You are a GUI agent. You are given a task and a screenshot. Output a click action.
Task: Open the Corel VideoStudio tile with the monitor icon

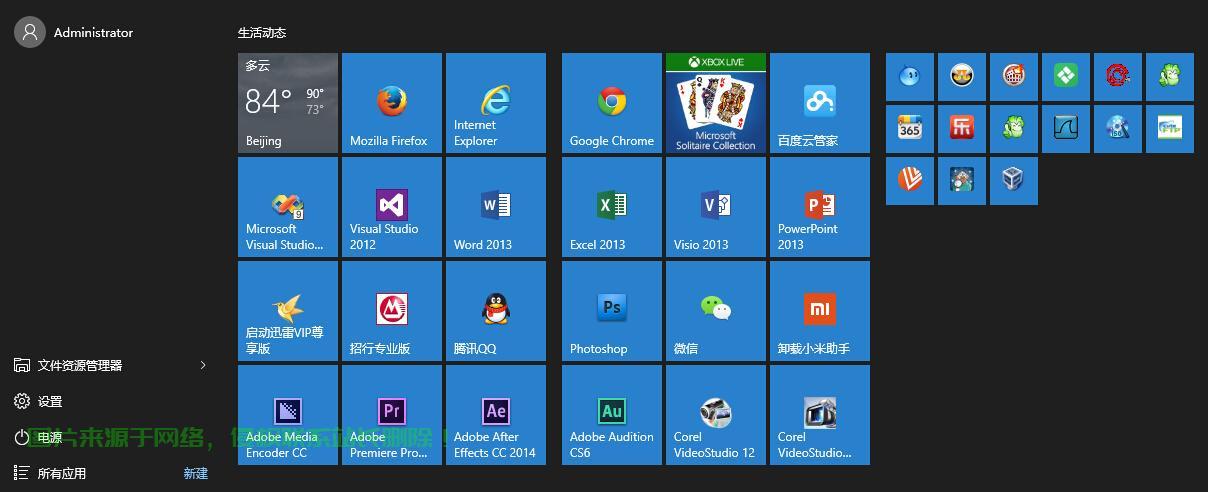pyautogui.click(x=820, y=415)
